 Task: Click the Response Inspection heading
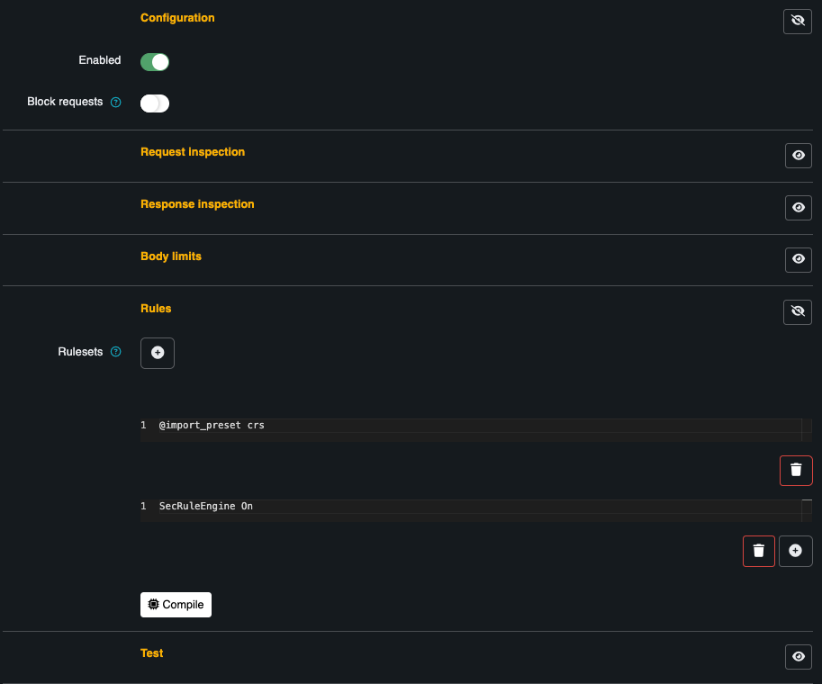[x=197, y=204]
